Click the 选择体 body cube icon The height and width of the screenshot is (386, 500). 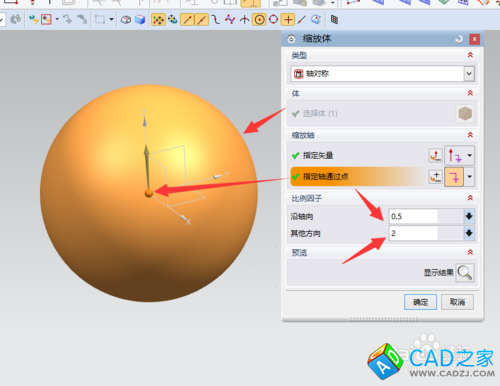click(465, 114)
